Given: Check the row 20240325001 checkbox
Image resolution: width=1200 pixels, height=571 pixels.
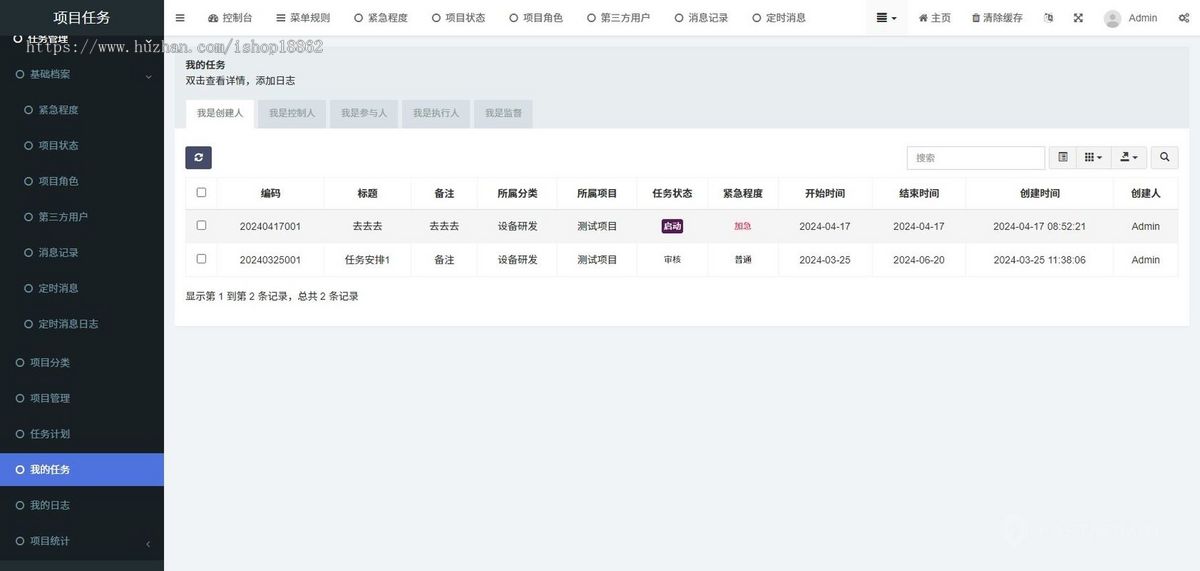Looking at the screenshot, I should tap(201, 258).
